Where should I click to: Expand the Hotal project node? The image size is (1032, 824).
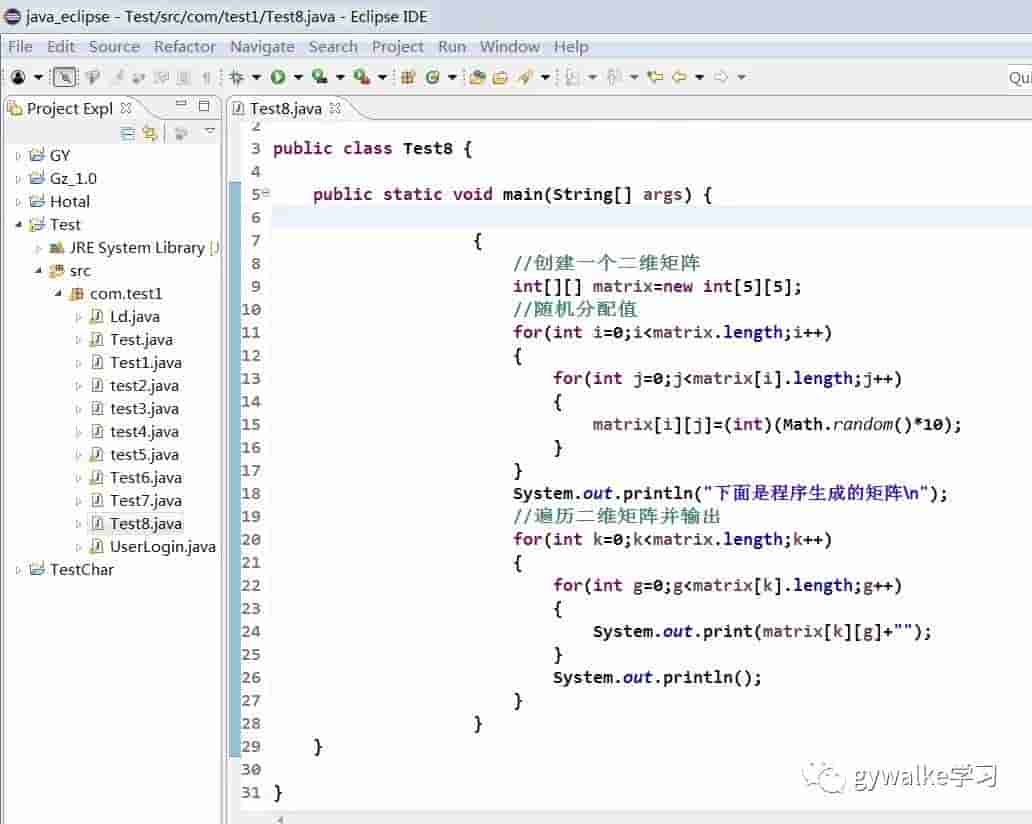[18, 202]
